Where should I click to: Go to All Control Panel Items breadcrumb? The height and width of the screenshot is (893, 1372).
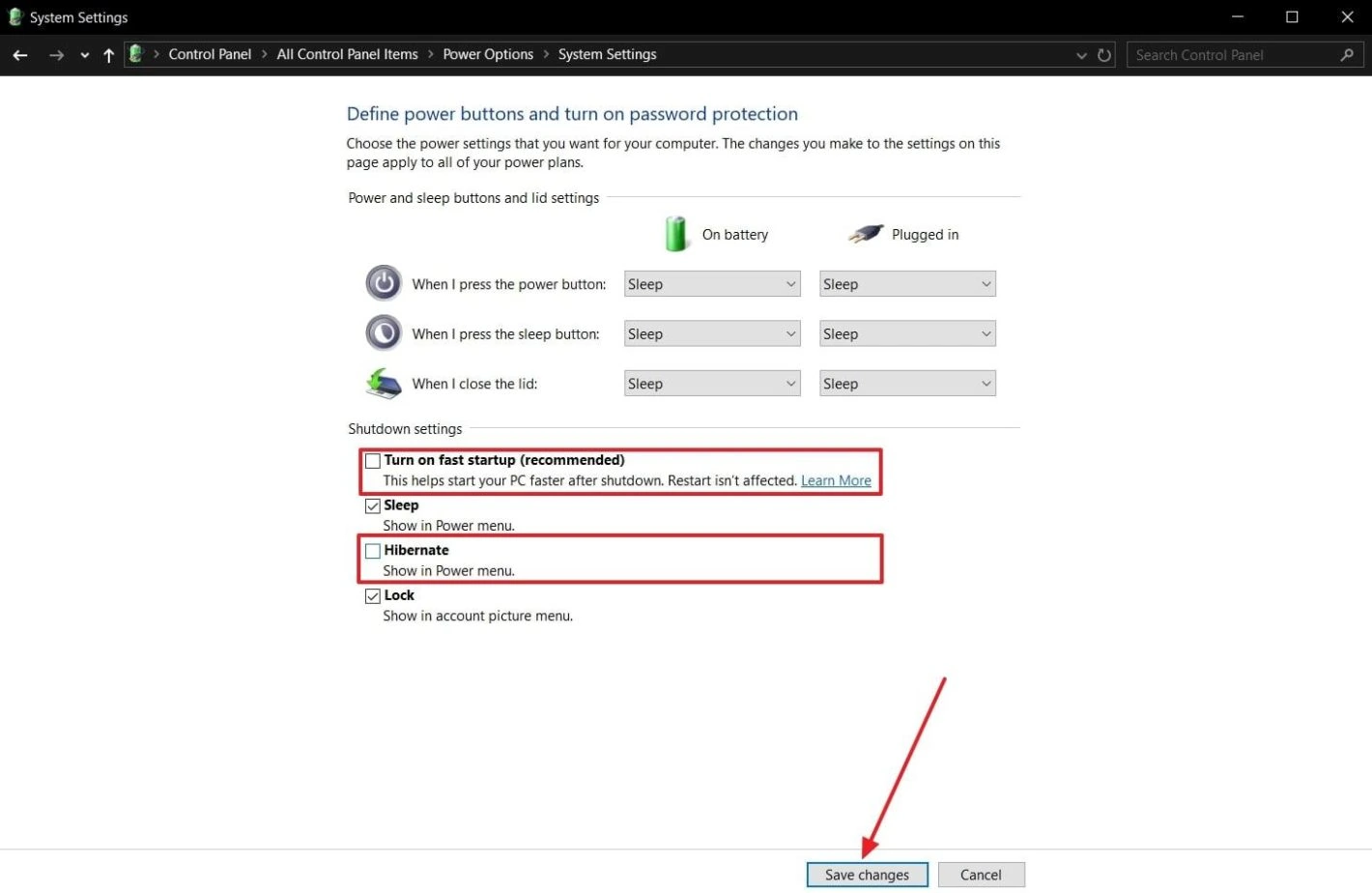347,54
